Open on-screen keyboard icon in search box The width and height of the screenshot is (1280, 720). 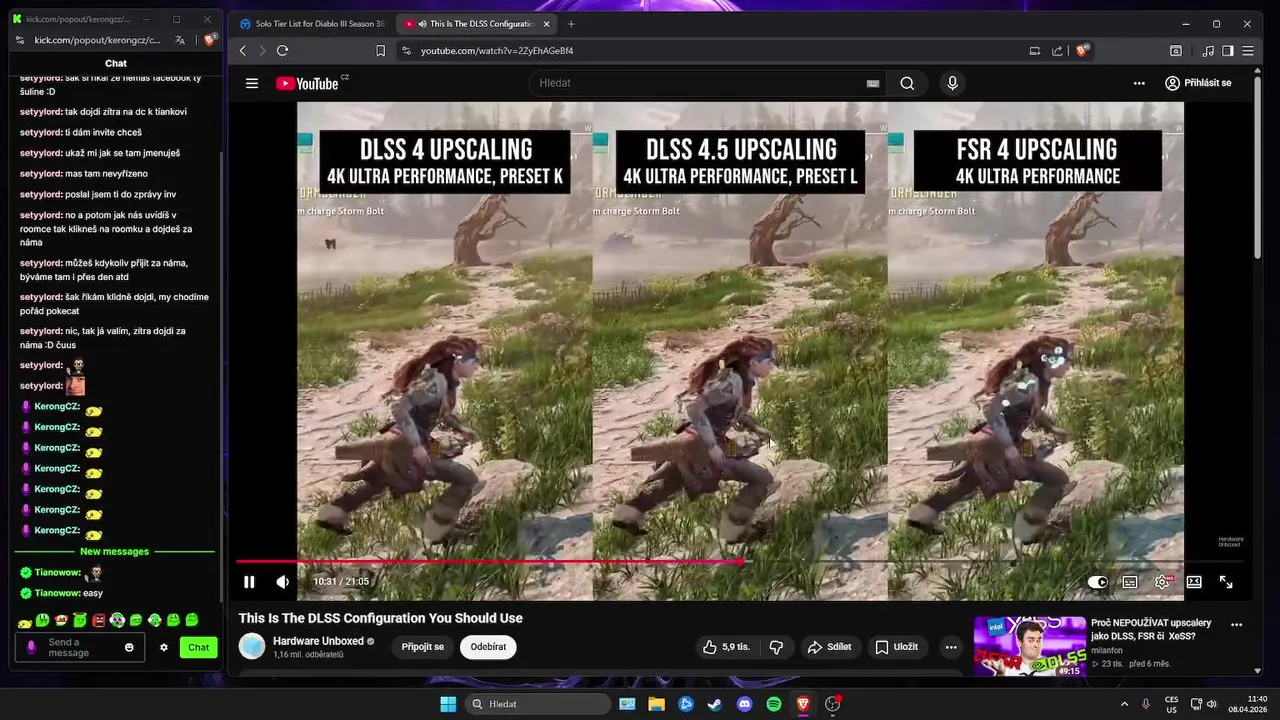tap(873, 83)
